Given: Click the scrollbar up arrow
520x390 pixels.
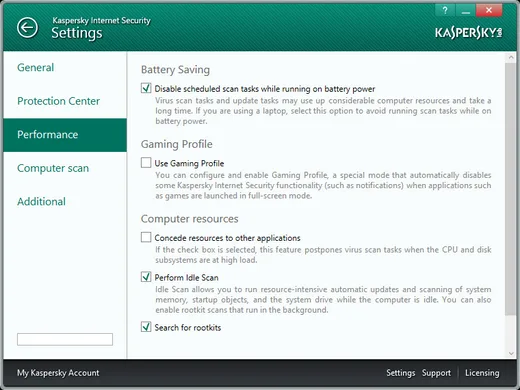Looking at the screenshot, I should click(x=511, y=57).
